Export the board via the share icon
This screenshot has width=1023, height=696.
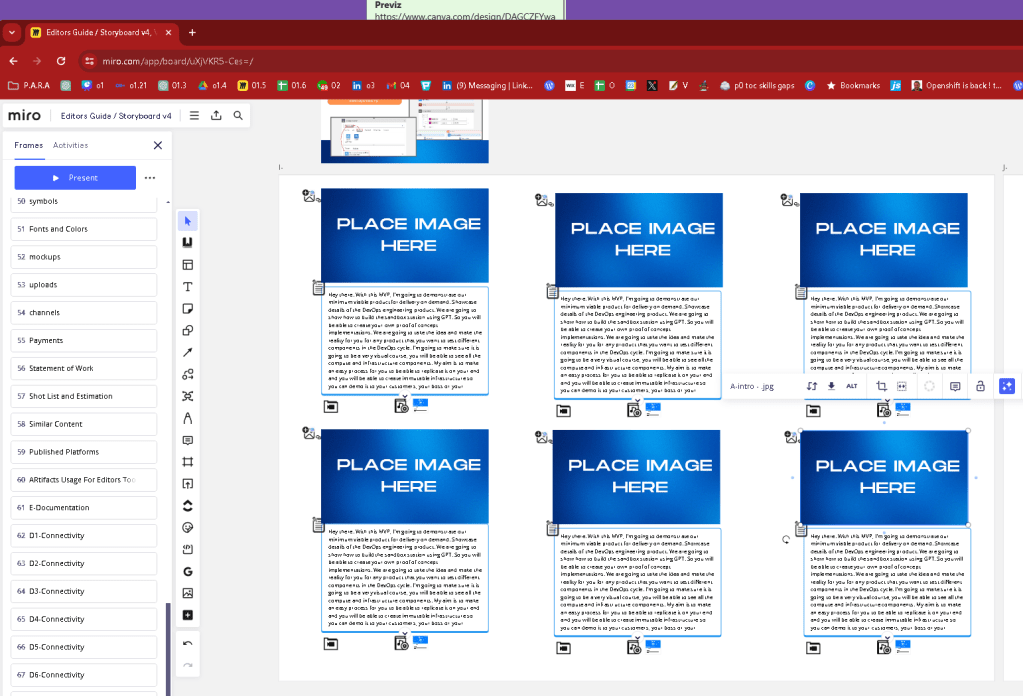[x=216, y=115]
